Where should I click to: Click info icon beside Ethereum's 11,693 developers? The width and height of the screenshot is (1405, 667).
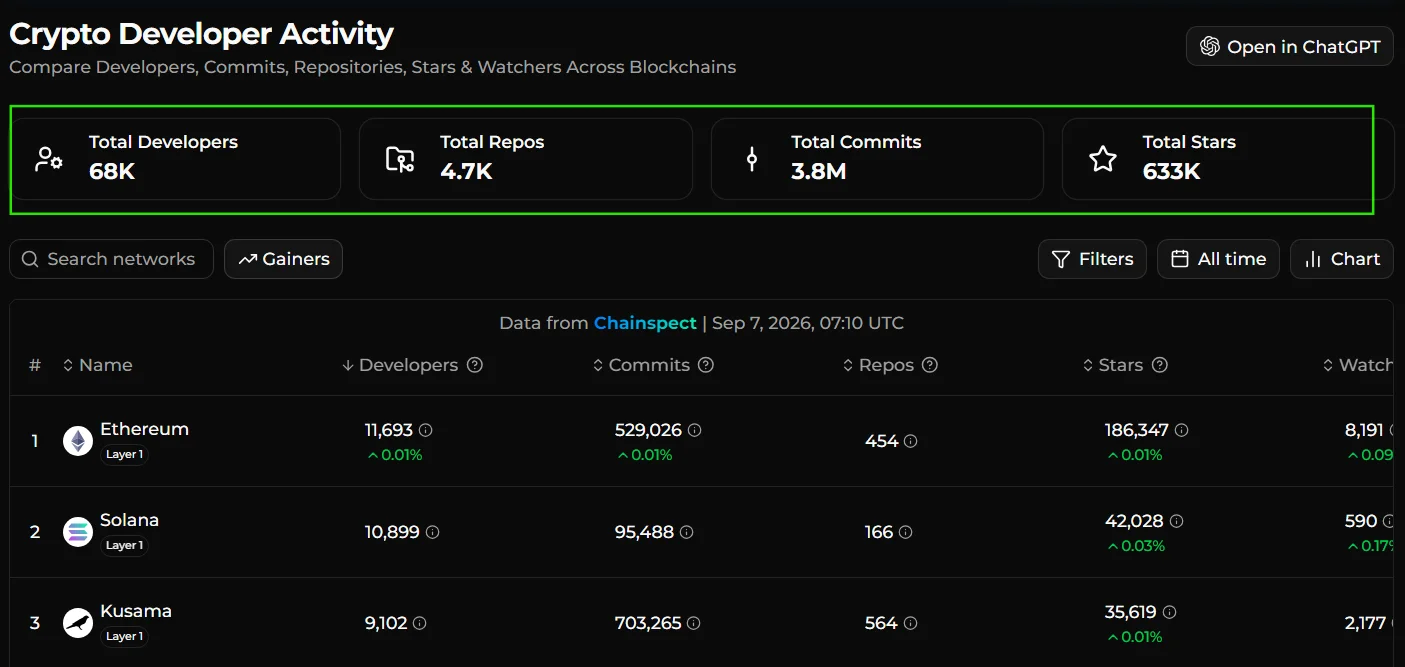tap(426, 430)
